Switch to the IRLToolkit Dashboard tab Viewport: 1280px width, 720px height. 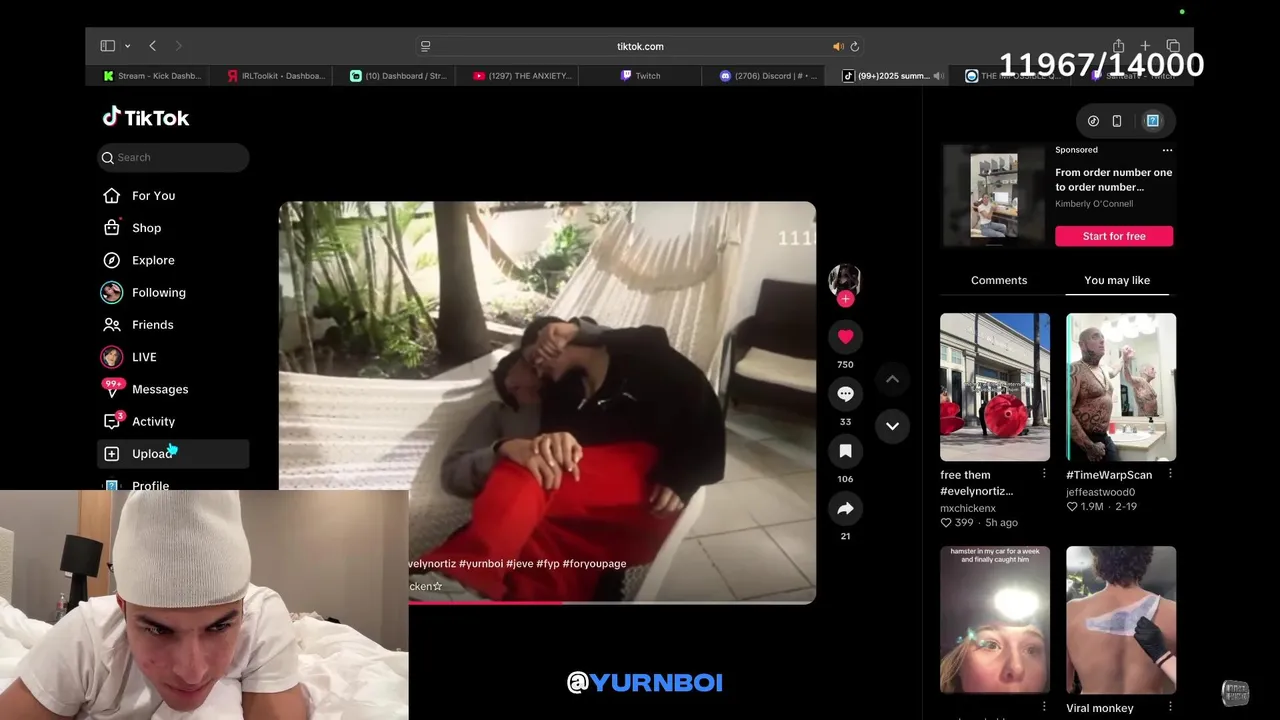tap(275, 76)
